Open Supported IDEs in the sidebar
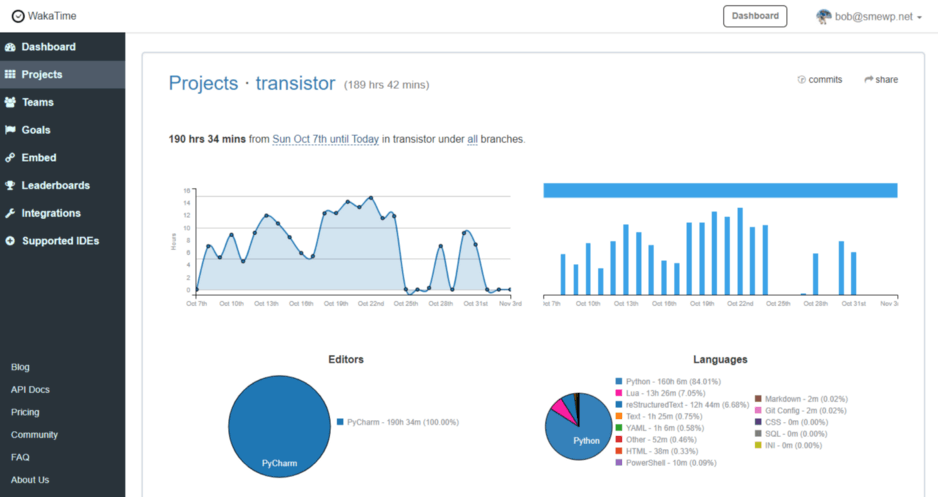938x497 pixels. 63,241
